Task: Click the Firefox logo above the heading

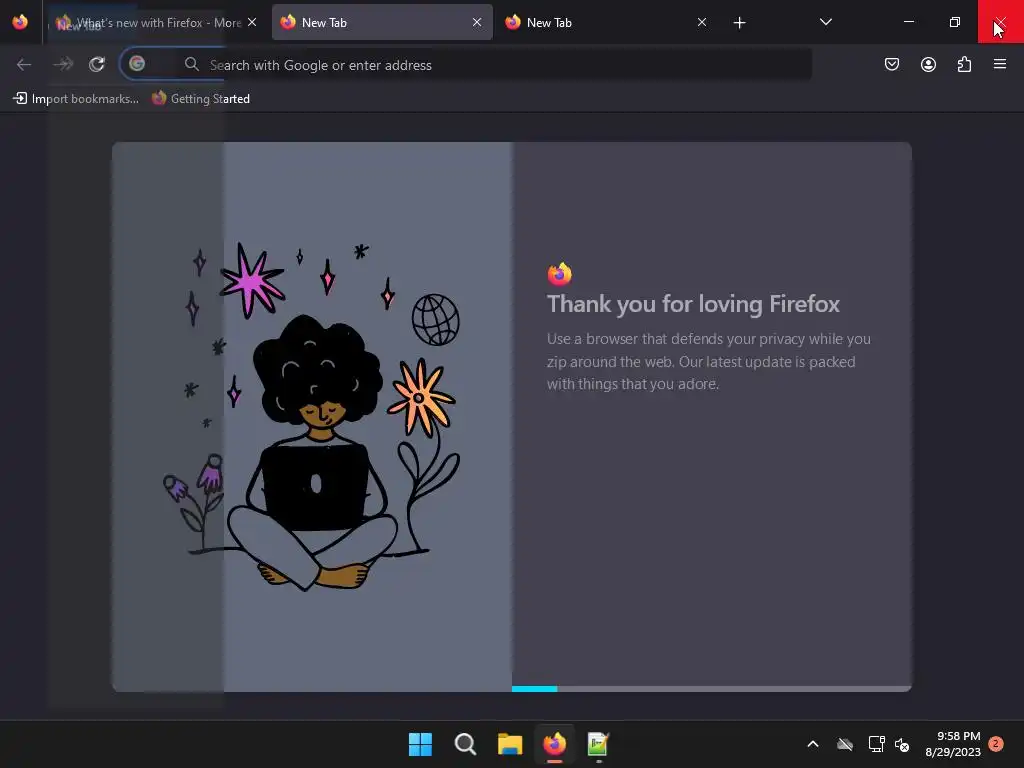Action: 560,274
